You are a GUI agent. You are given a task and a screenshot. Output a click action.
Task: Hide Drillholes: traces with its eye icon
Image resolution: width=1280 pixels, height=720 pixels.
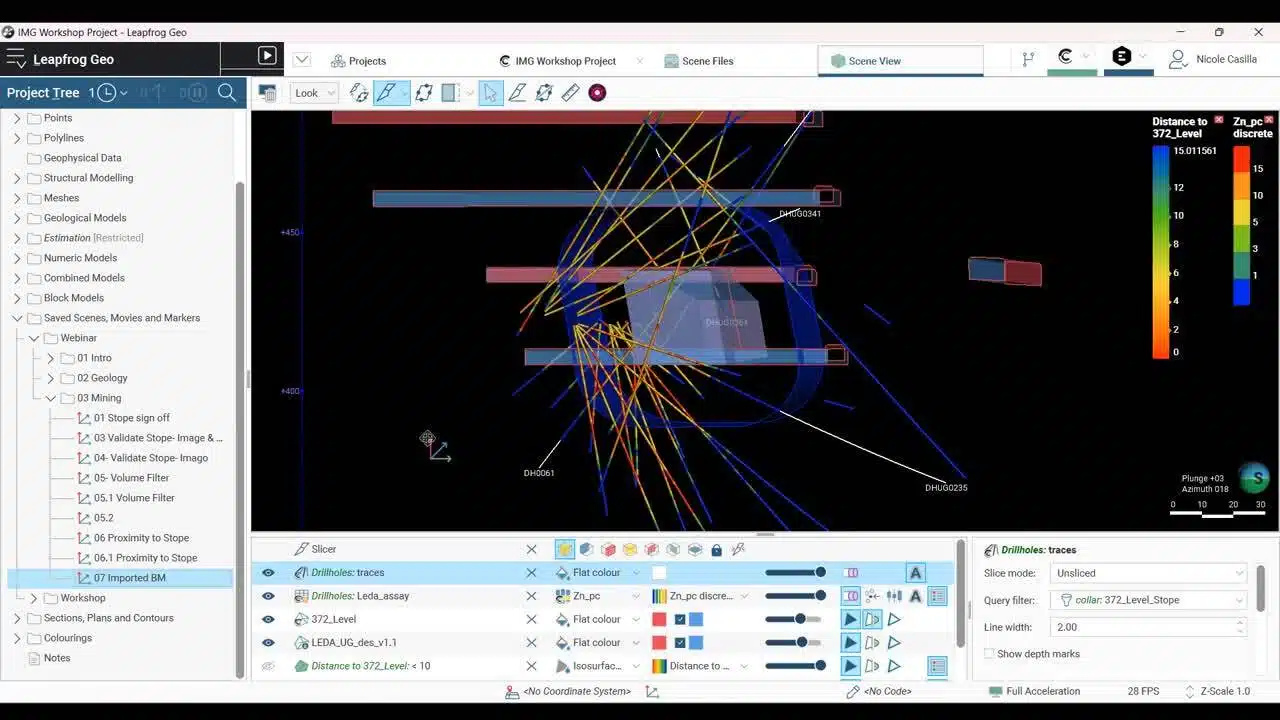point(268,573)
